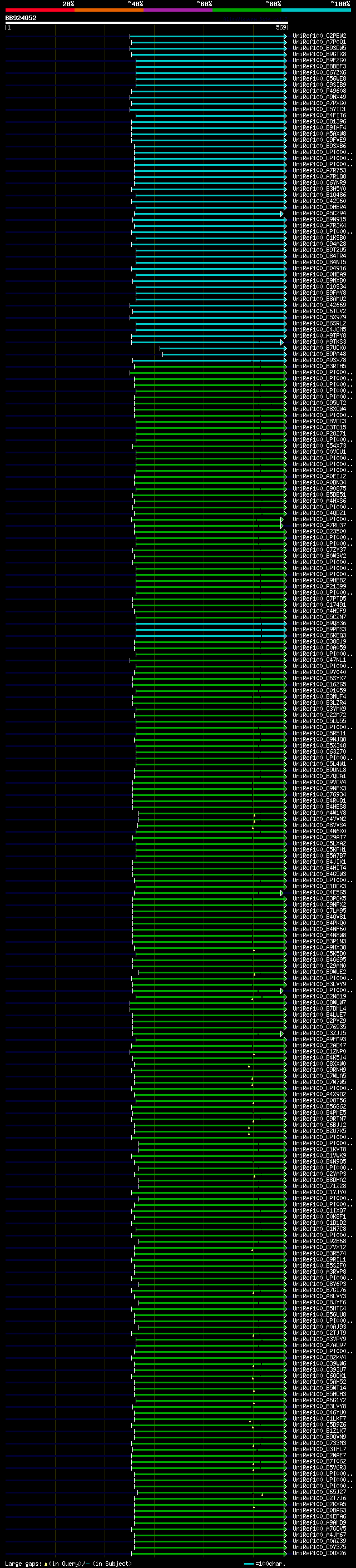Image resolution: width=356 pixels, height=1568 pixels.
Task: Open hit UniRef100_P49608
Action: point(319,91)
